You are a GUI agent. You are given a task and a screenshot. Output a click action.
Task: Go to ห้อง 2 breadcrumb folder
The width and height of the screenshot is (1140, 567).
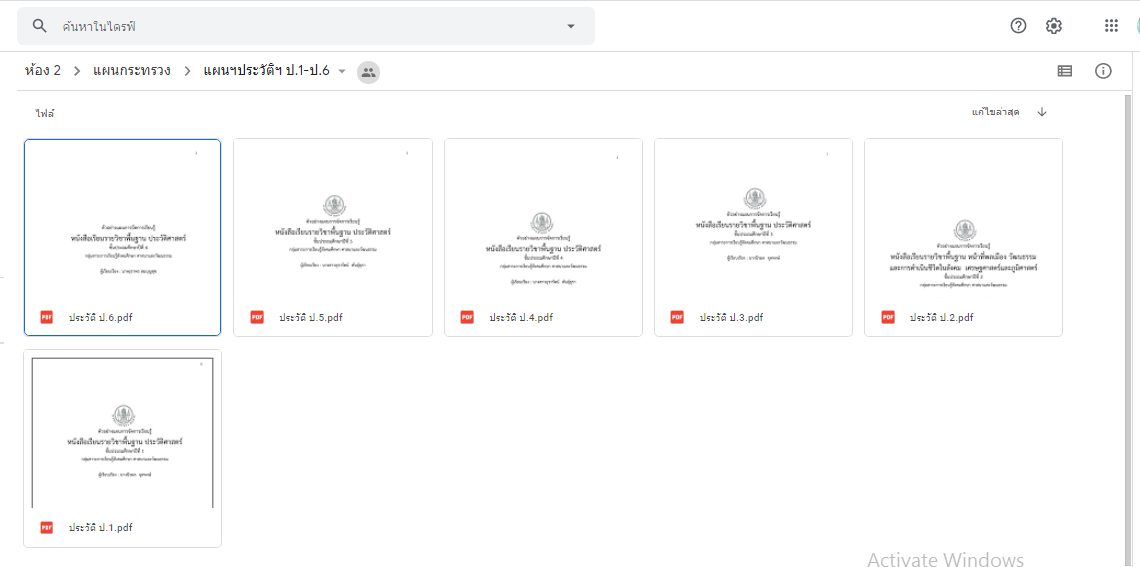pyautogui.click(x=43, y=71)
